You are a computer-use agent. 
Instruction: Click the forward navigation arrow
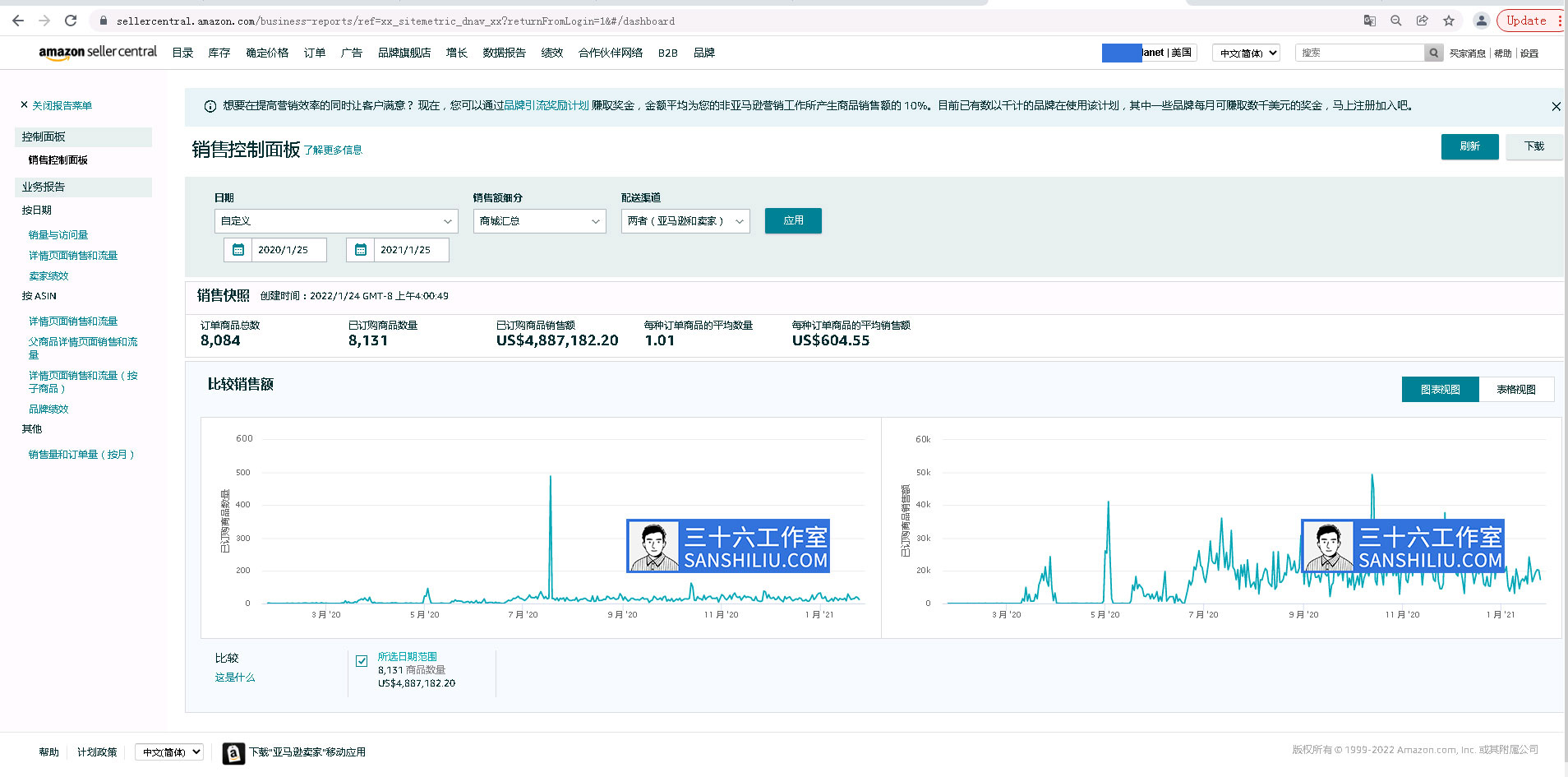point(44,21)
